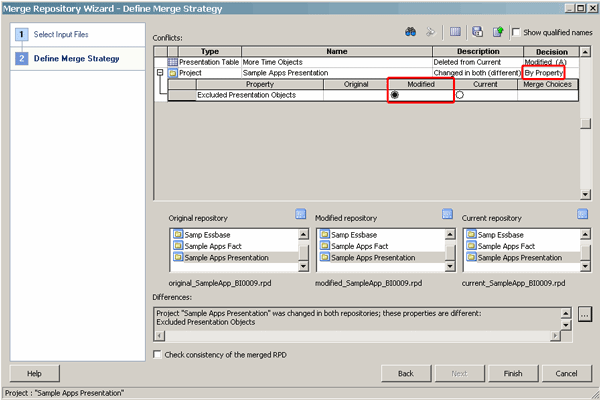Sort by the Type column header
Image resolution: width=600 pixels, height=400 pixels.
pyautogui.click(x=210, y=51)
